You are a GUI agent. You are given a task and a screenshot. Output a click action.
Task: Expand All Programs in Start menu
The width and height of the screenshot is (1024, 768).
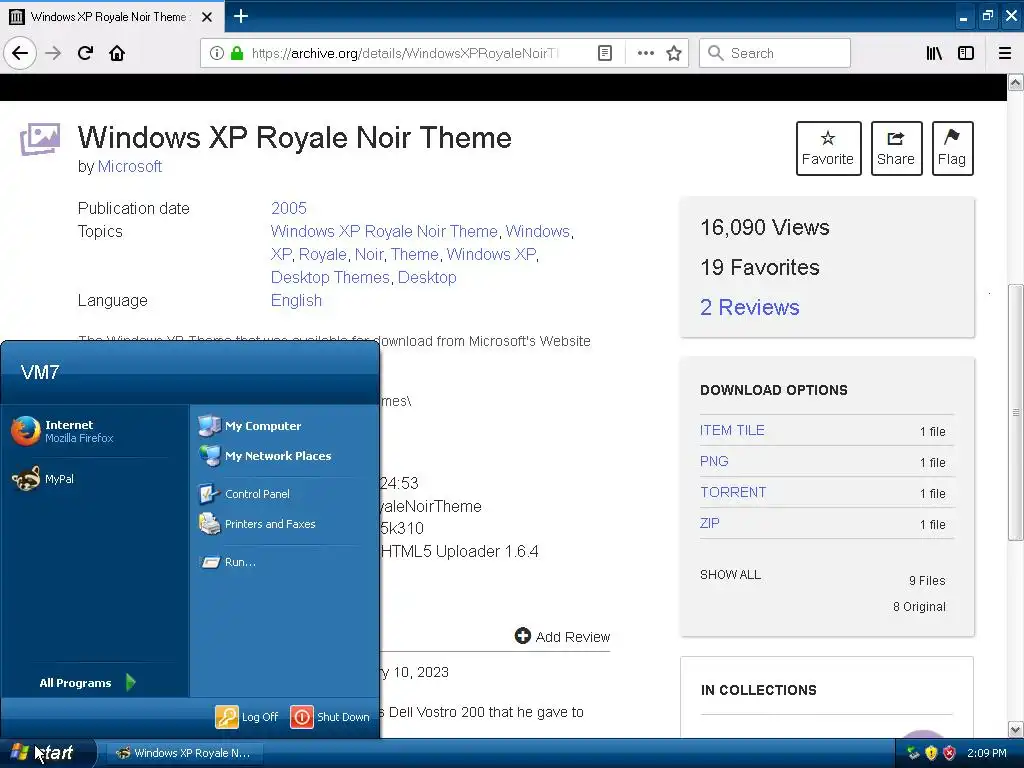(x=87, y=682)
